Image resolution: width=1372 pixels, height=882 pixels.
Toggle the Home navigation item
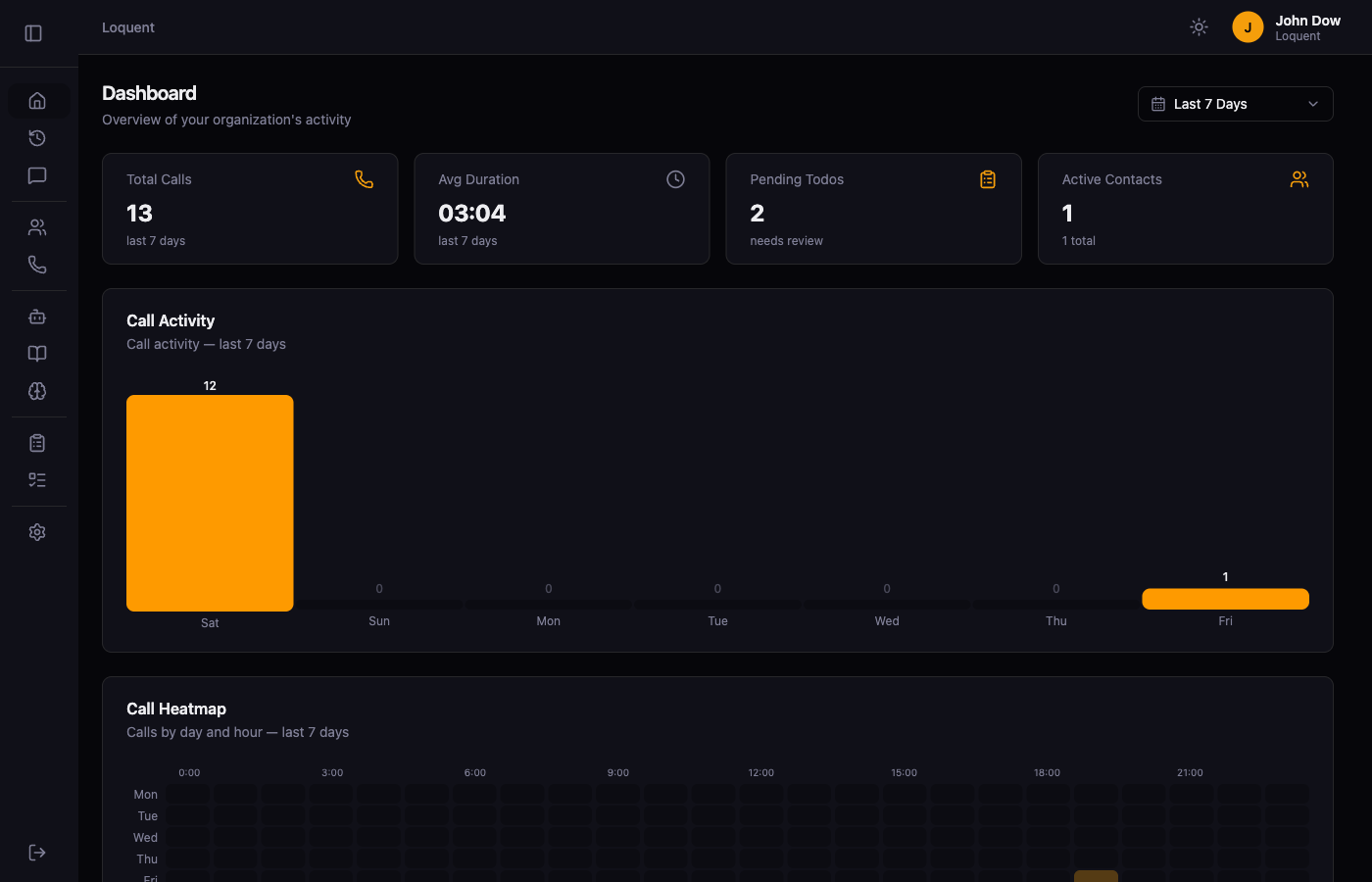point(37,100)
